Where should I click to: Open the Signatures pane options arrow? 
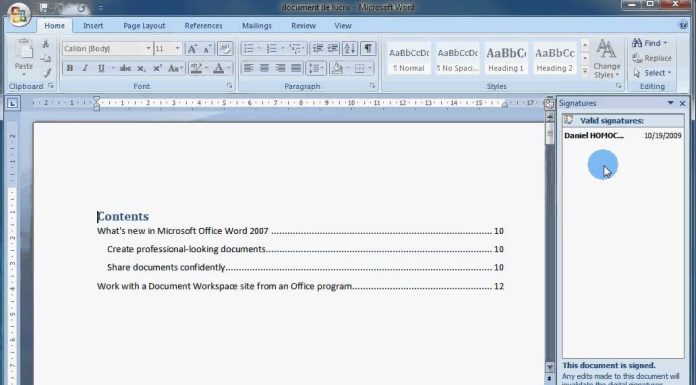pyautogui.click(x=670, y=103)
